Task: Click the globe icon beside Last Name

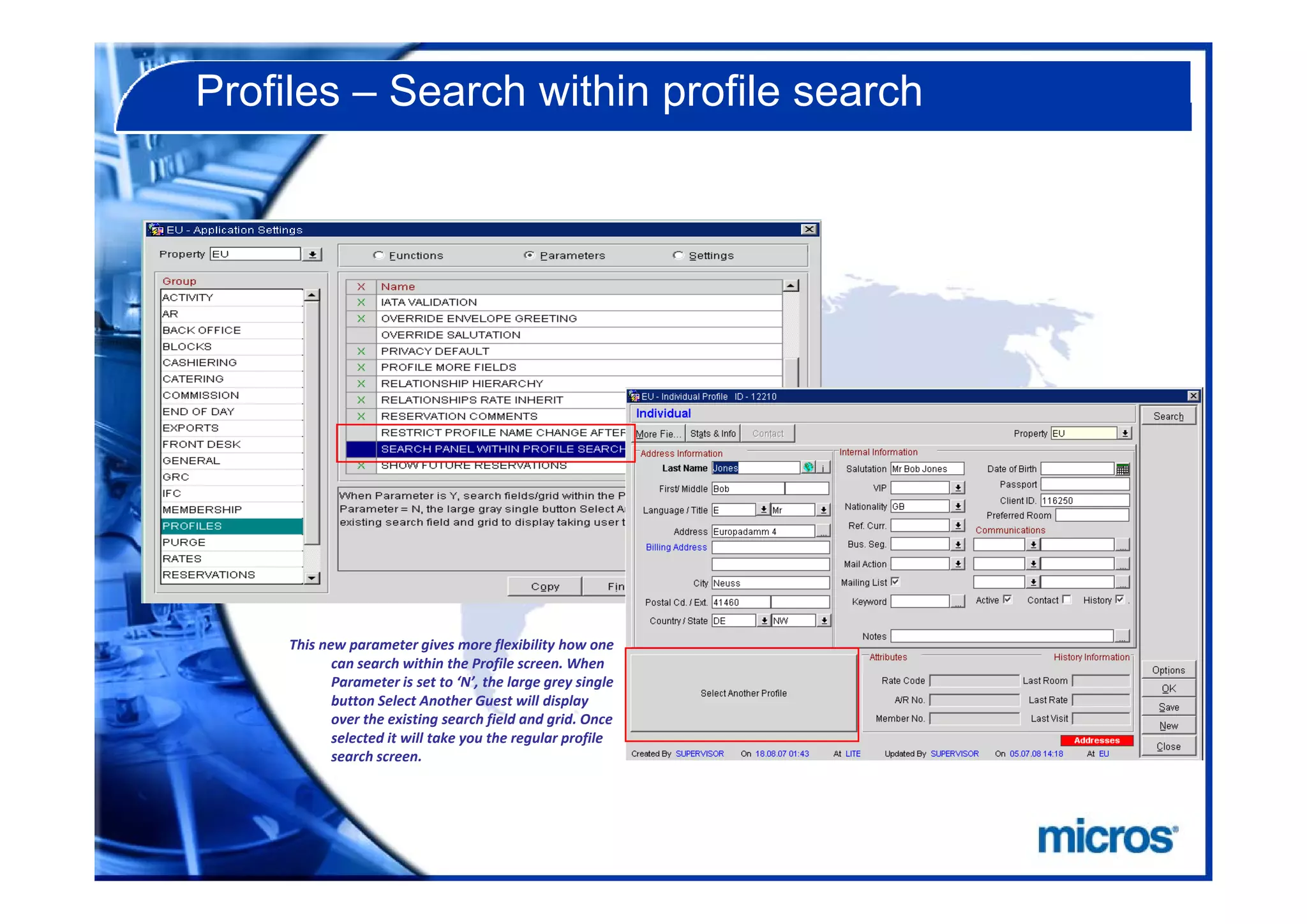Action: point(809,468)
